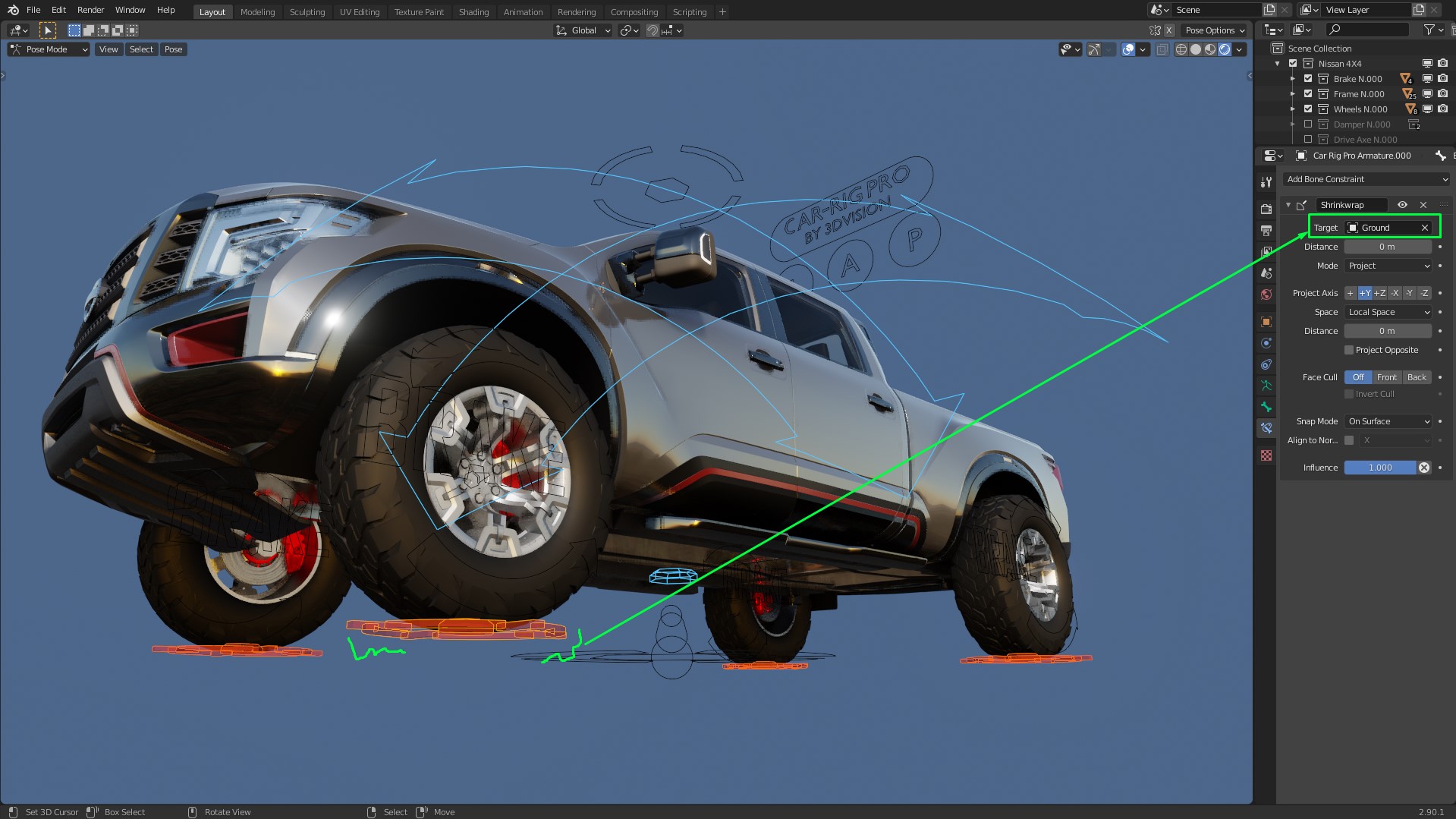This screenshot has height=819, width=1456.
Task: Click the Influence slider
Action: [x=1380, y=468]
